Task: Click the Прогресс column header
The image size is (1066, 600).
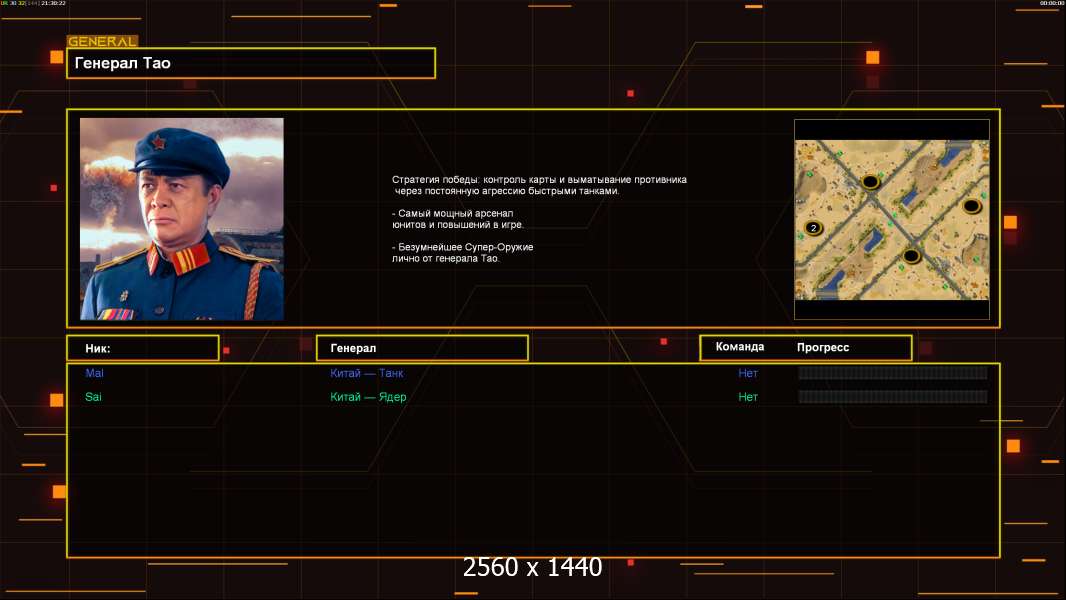Action: coord(823,347)
